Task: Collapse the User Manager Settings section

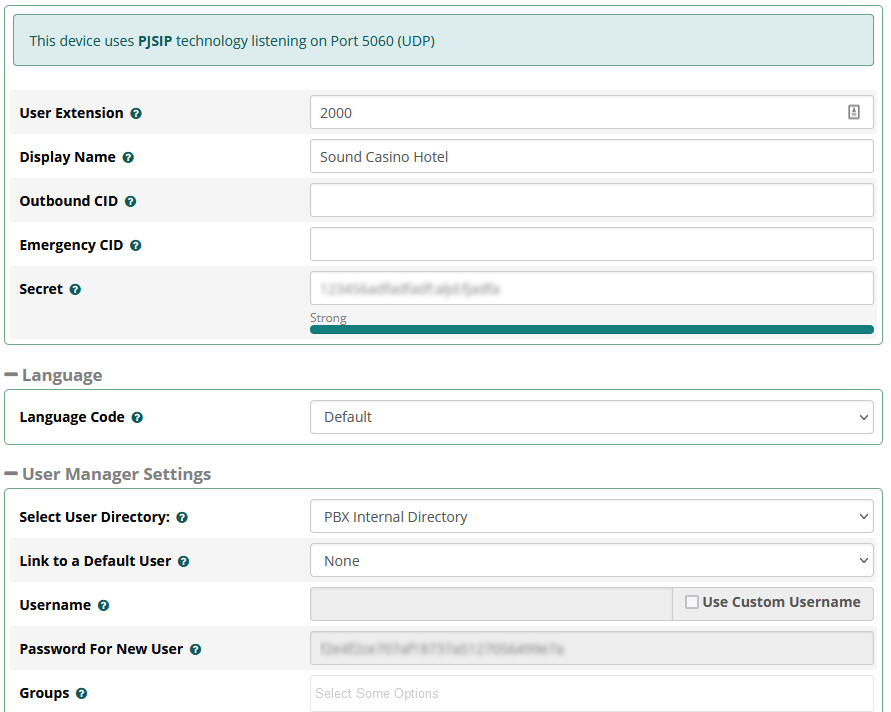Action: point(12,474)
